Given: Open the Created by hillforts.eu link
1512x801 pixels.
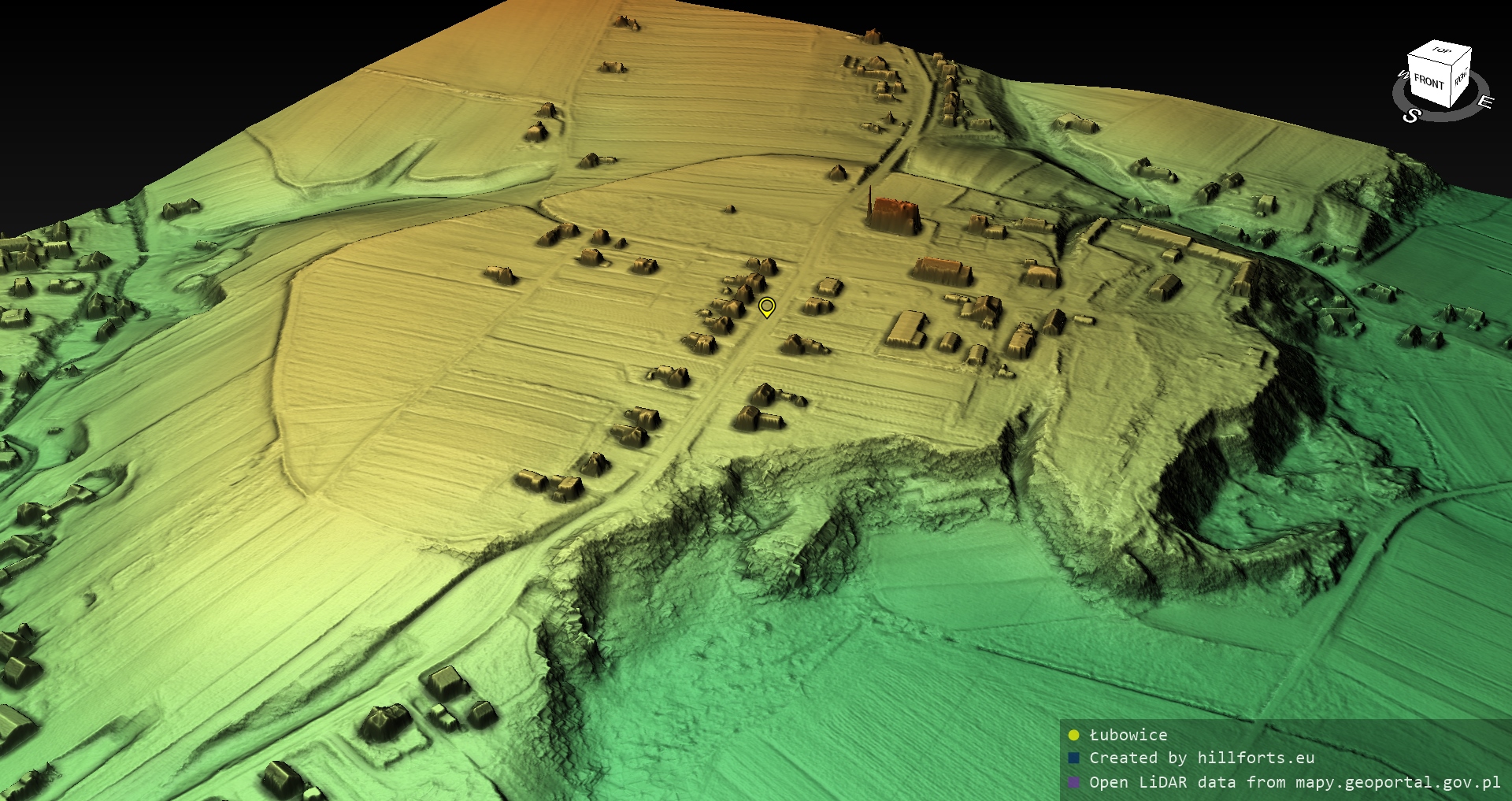Looking at the screenshot, I should pyautogui.click(x=1201, y=758).
